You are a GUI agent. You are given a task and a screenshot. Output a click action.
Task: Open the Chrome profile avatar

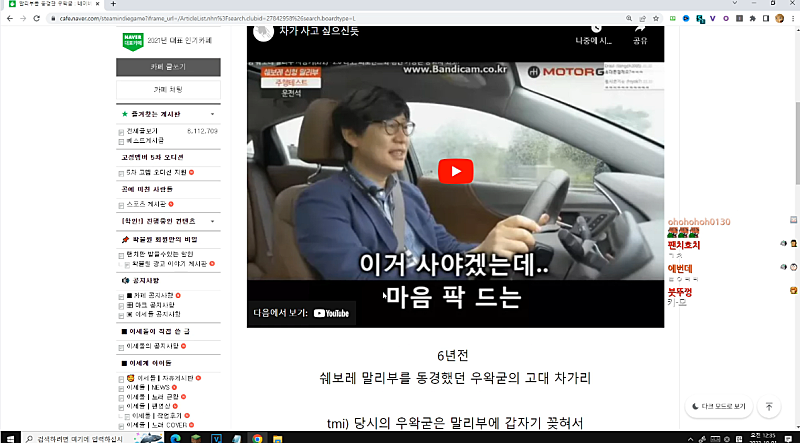point(780,18)
